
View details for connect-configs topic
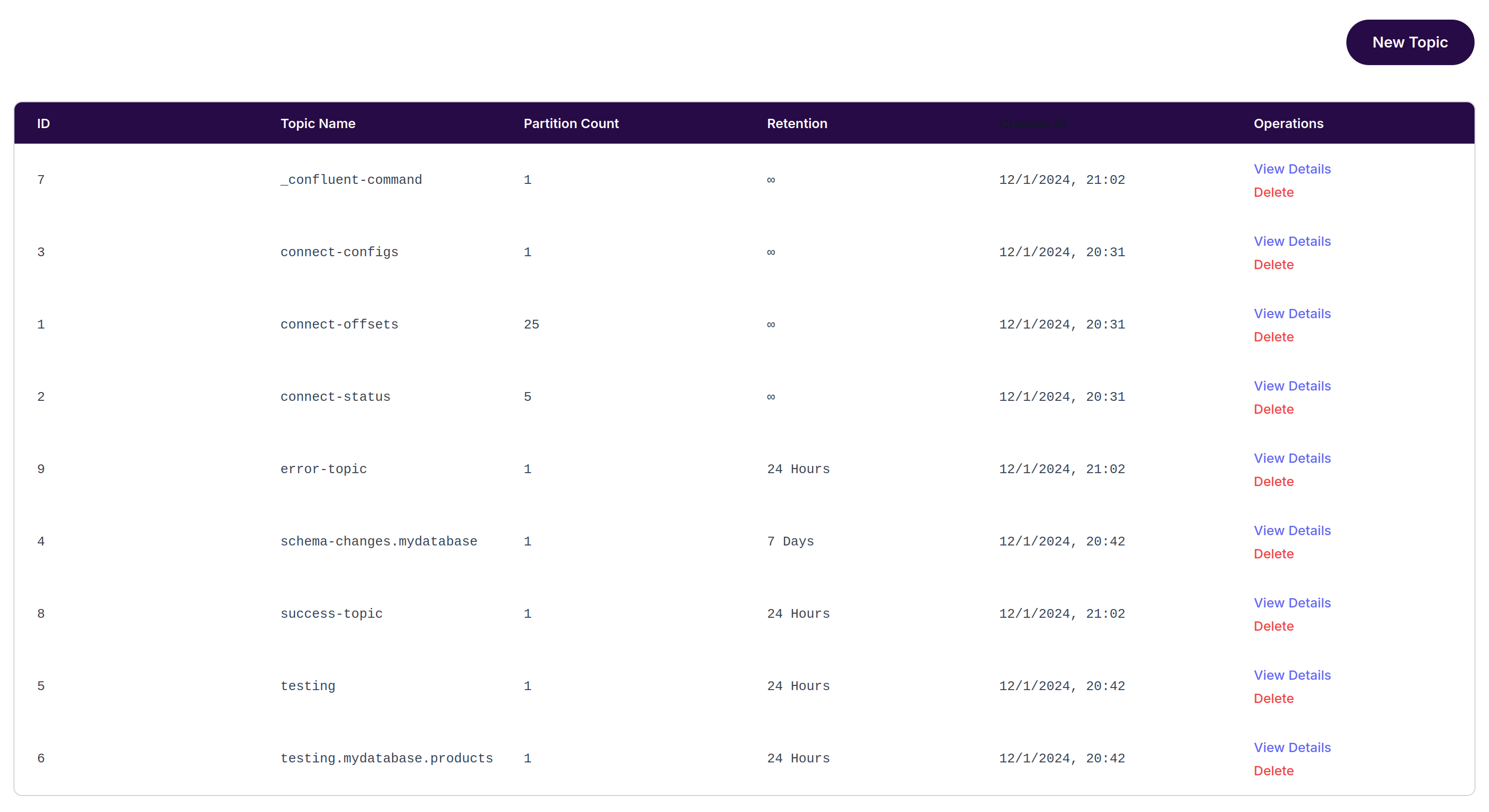coord(1293,241)
